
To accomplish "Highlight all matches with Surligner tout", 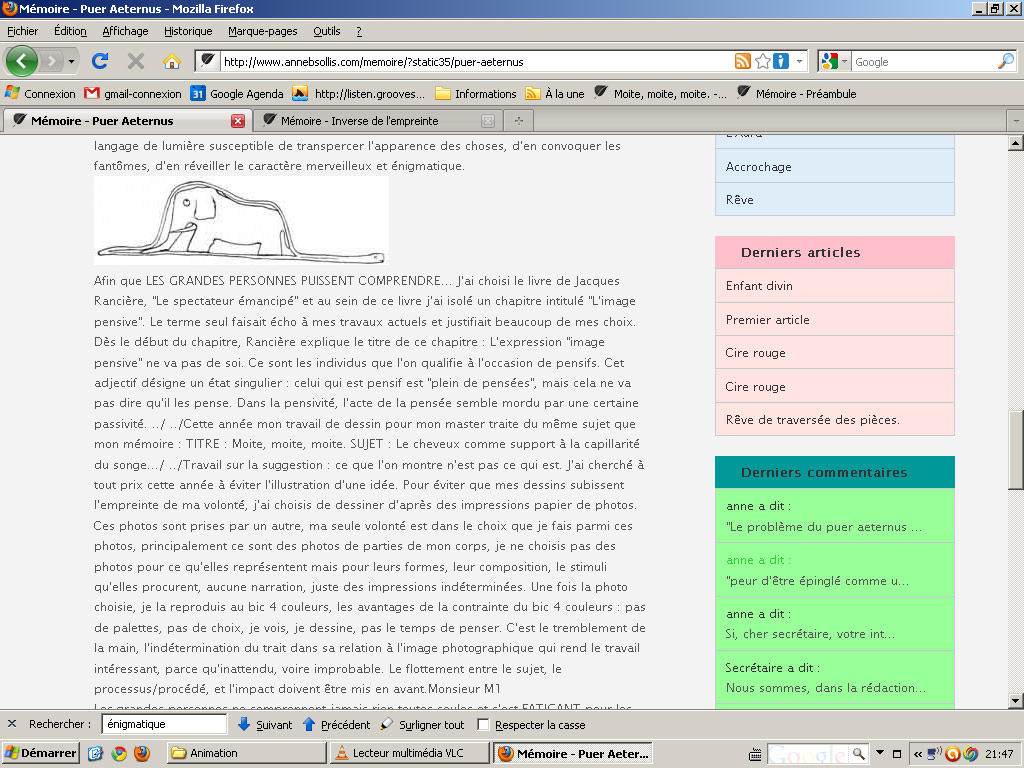I will [x=422, y=724].
